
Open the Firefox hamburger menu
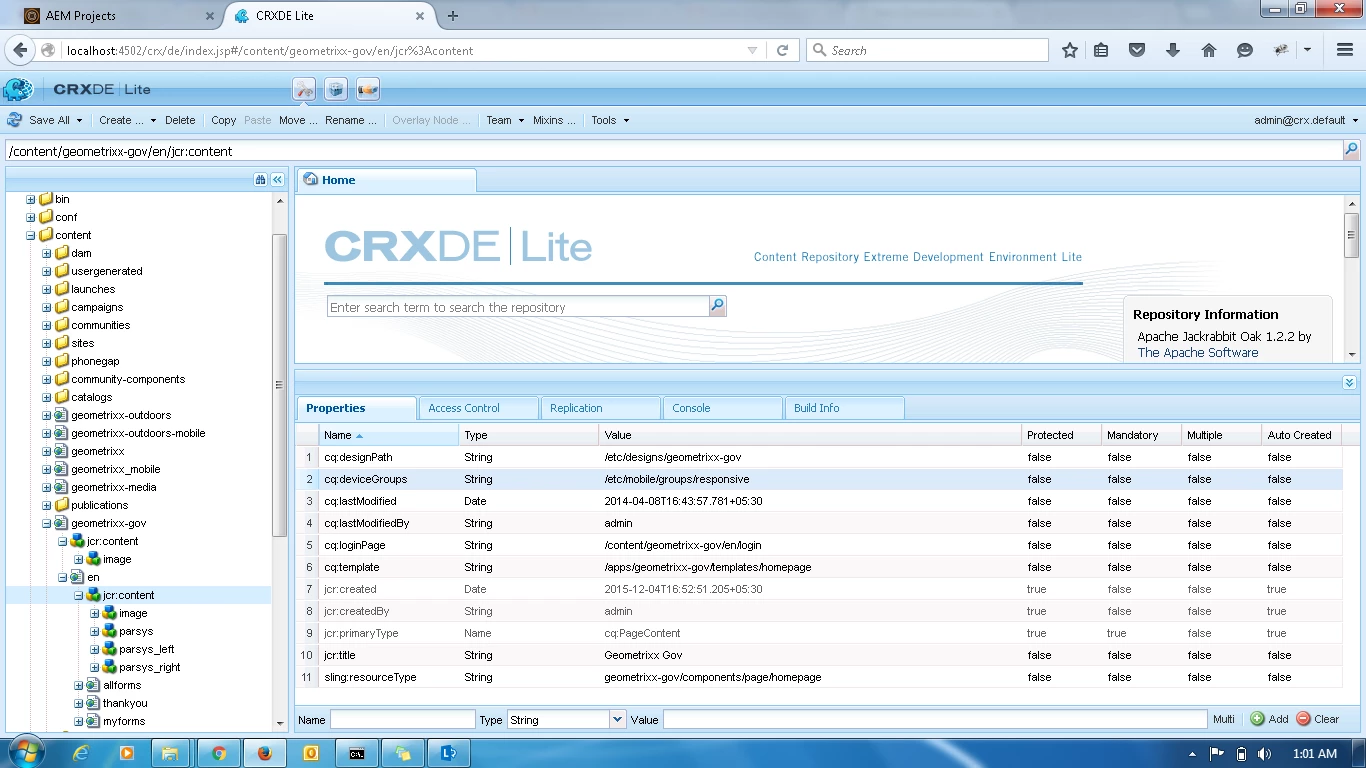[x=1345, y=50]
